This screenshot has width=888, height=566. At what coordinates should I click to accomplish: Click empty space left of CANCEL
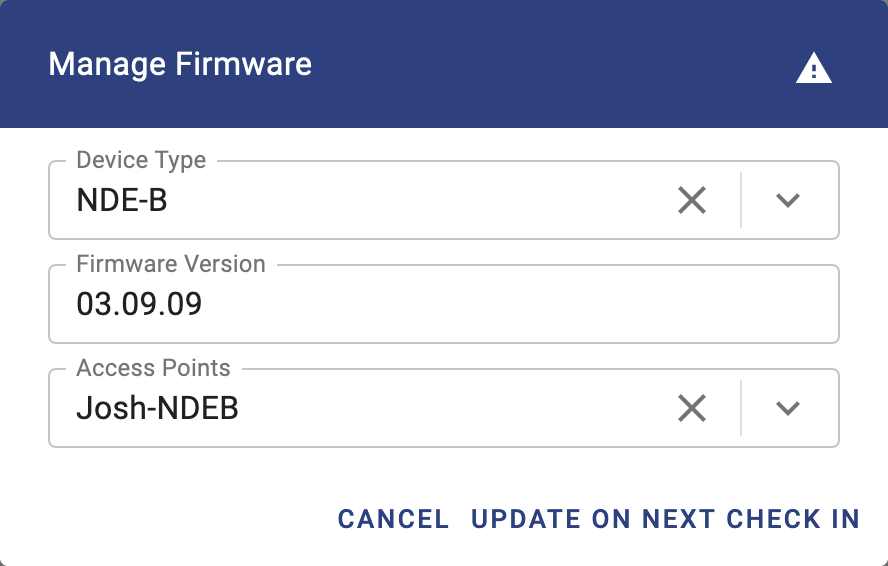coord(180,519)
